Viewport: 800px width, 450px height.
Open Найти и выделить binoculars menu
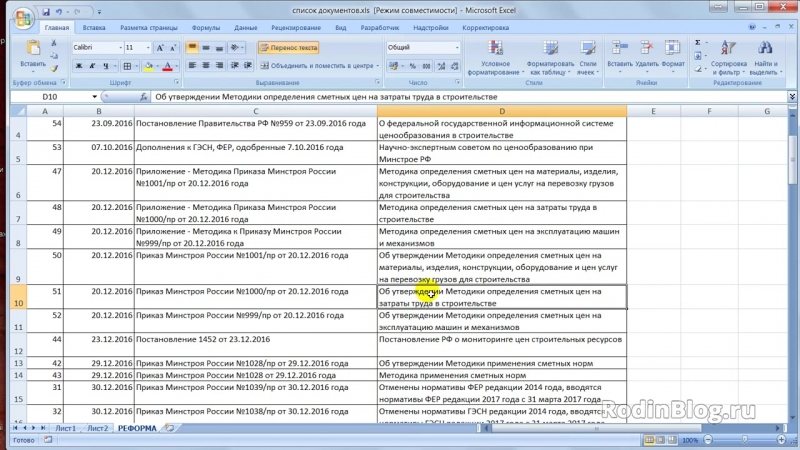click(765, 58)
